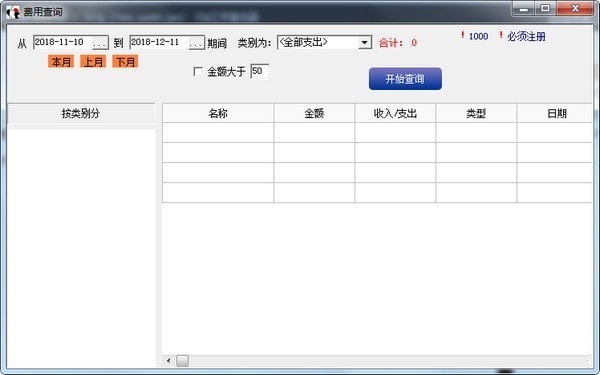This screenshot has height=375, width=600.
Task: Open date picker for end date 2018-12-11
Action: tap(196, 43)
